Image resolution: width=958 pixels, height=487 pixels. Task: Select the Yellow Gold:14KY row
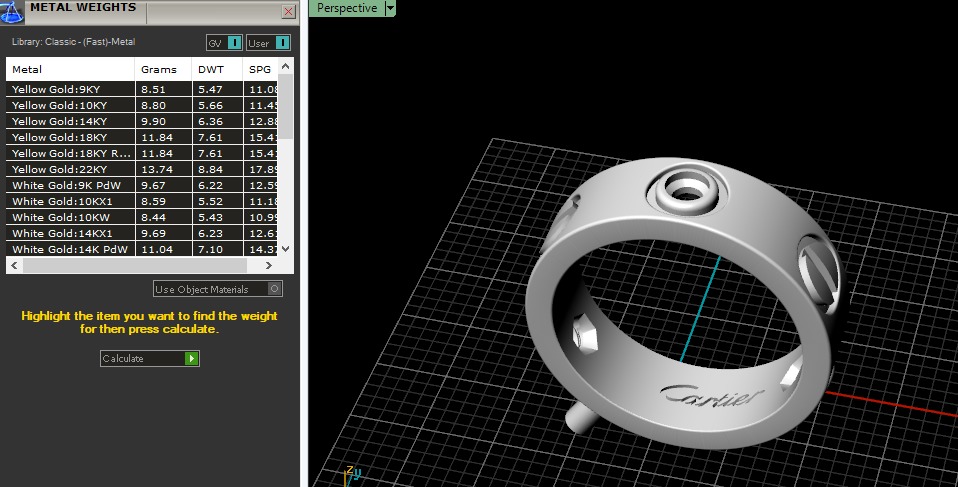142,121
